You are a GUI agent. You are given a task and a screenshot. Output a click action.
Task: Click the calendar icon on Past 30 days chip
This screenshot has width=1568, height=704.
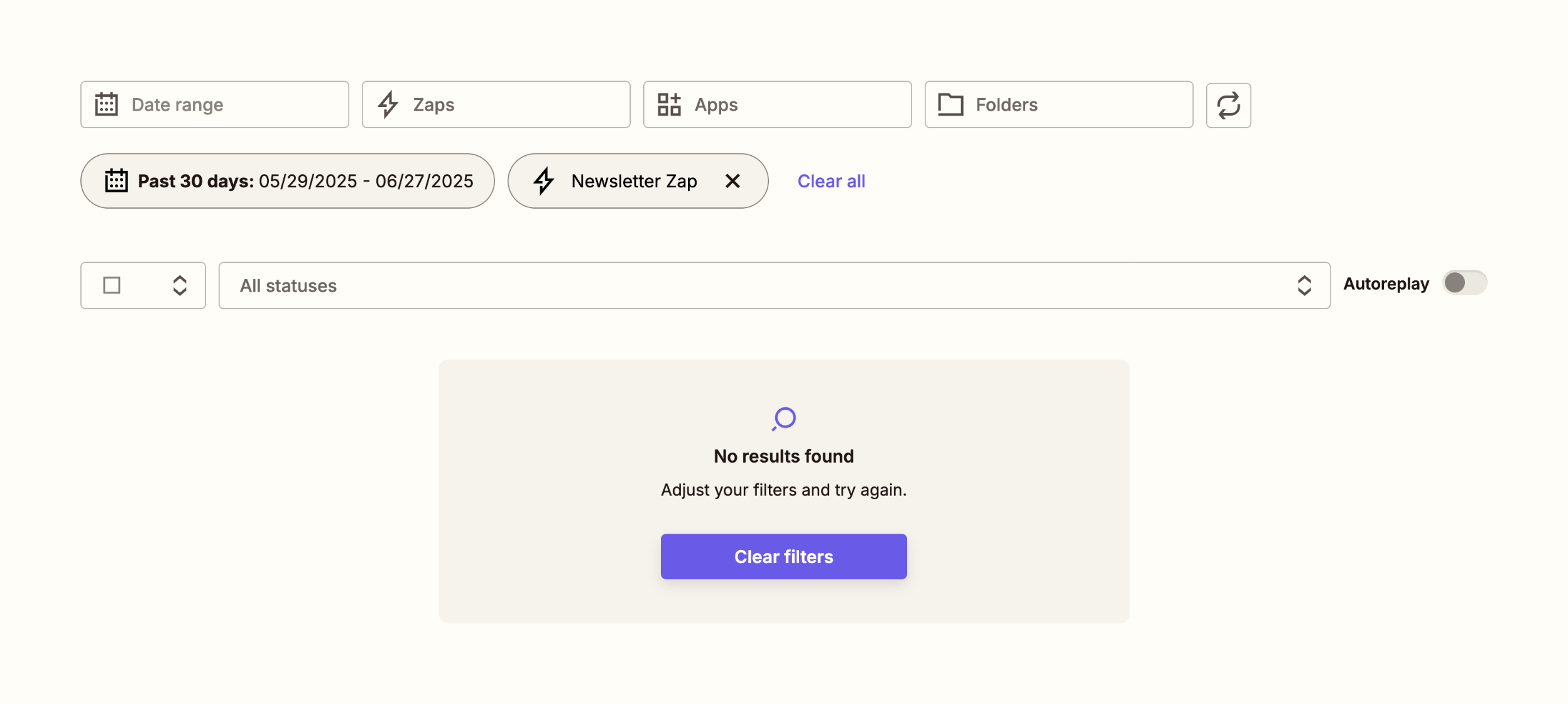116,181
